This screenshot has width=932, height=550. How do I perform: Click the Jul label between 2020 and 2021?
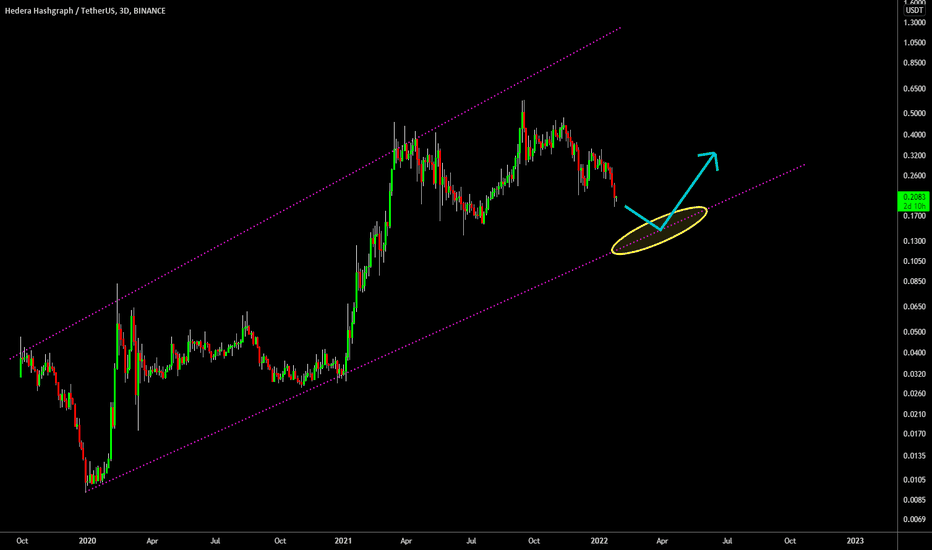215,541
